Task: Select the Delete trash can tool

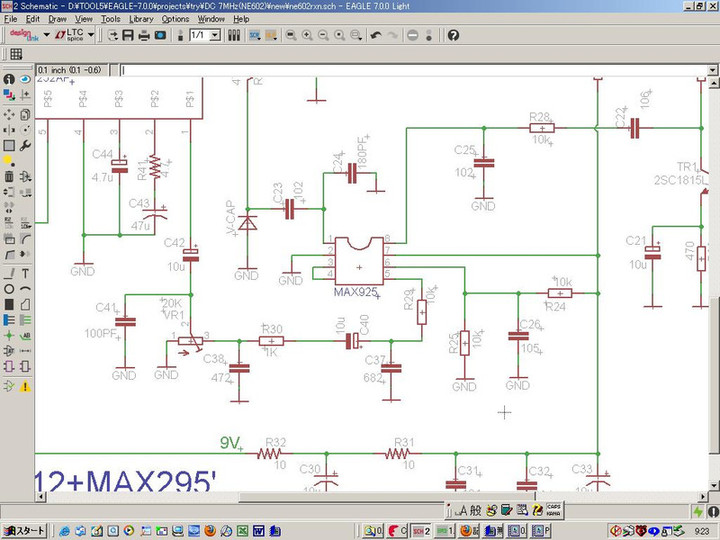Action: (9, 176)
